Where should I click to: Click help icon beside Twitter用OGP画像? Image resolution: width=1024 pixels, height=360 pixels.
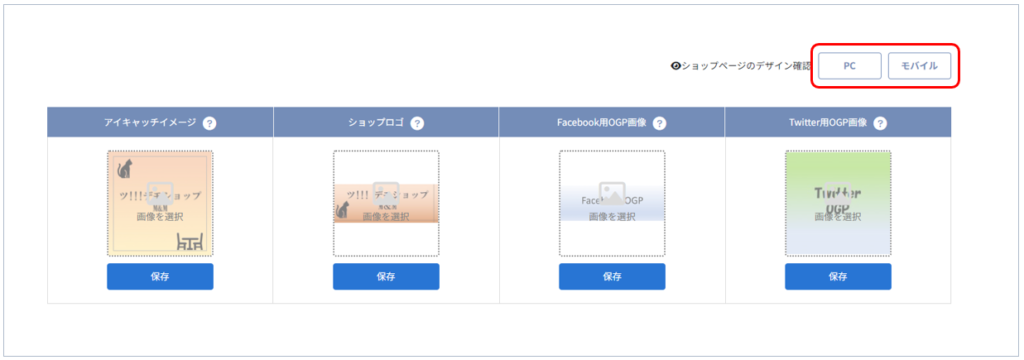click(880, 123)
